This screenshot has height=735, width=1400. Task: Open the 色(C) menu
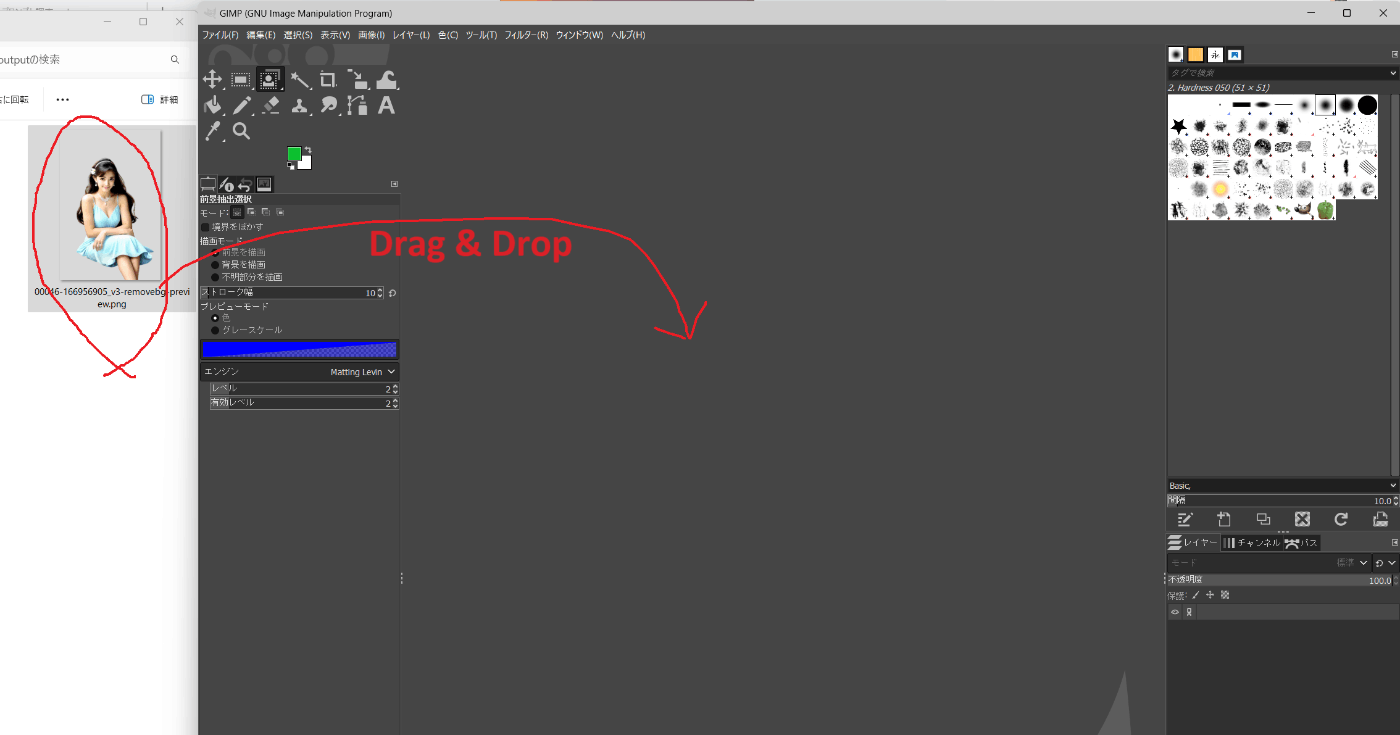point(448,35)
